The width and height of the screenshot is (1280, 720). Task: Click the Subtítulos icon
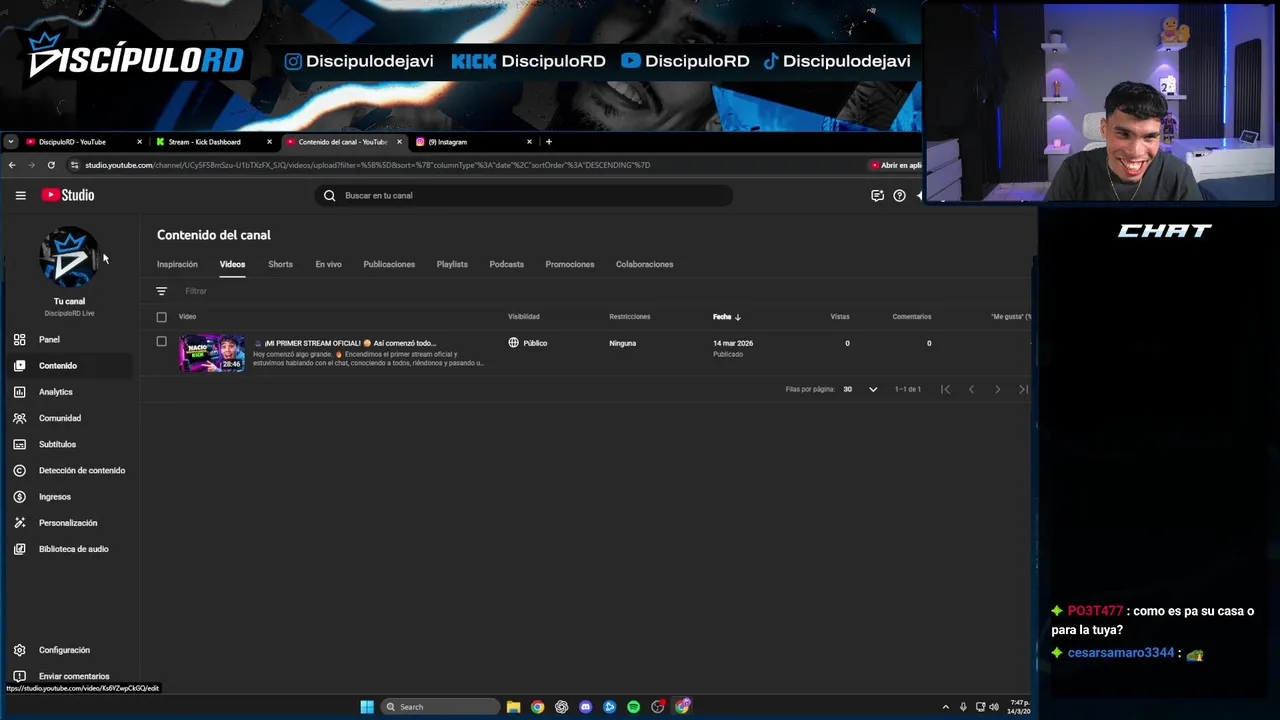point(19,444)
